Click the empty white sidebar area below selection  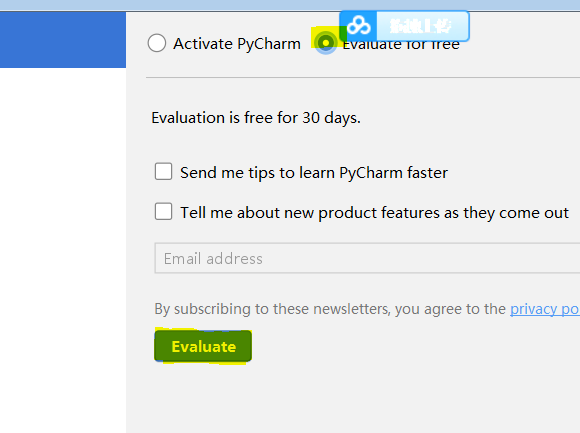pyautogui.click(x=63, y=248)
